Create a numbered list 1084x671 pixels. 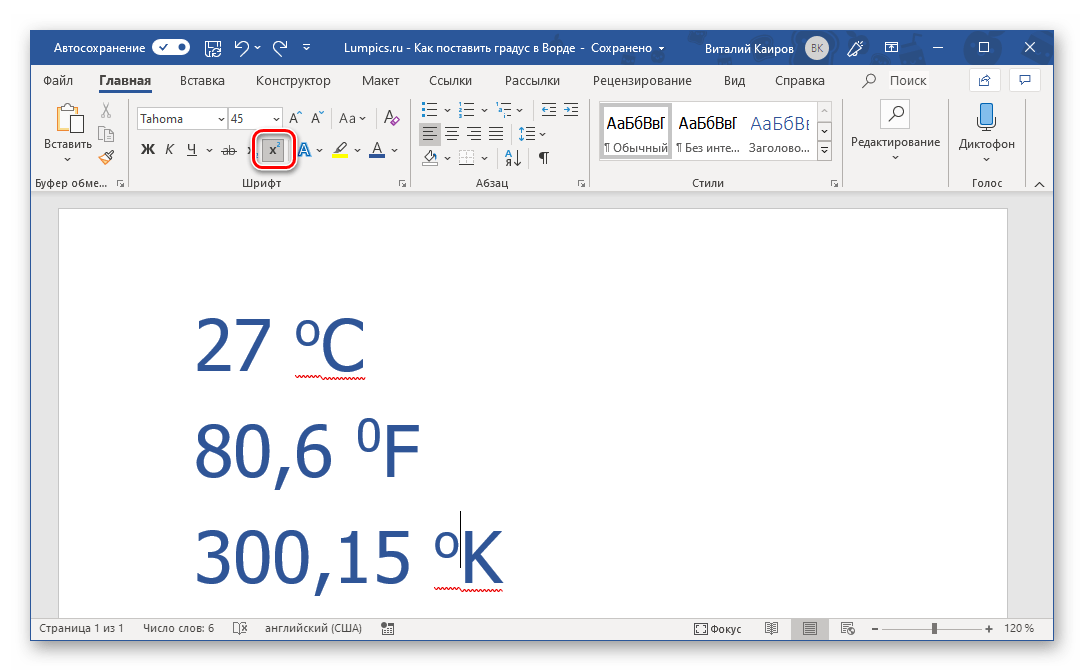click(467, 110)
